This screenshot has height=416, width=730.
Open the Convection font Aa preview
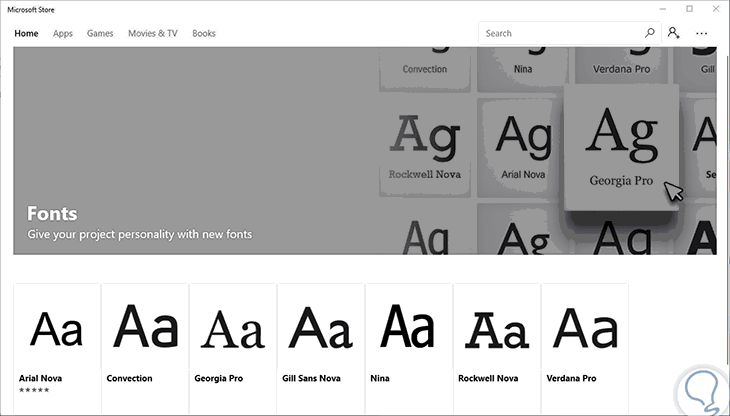145,326
